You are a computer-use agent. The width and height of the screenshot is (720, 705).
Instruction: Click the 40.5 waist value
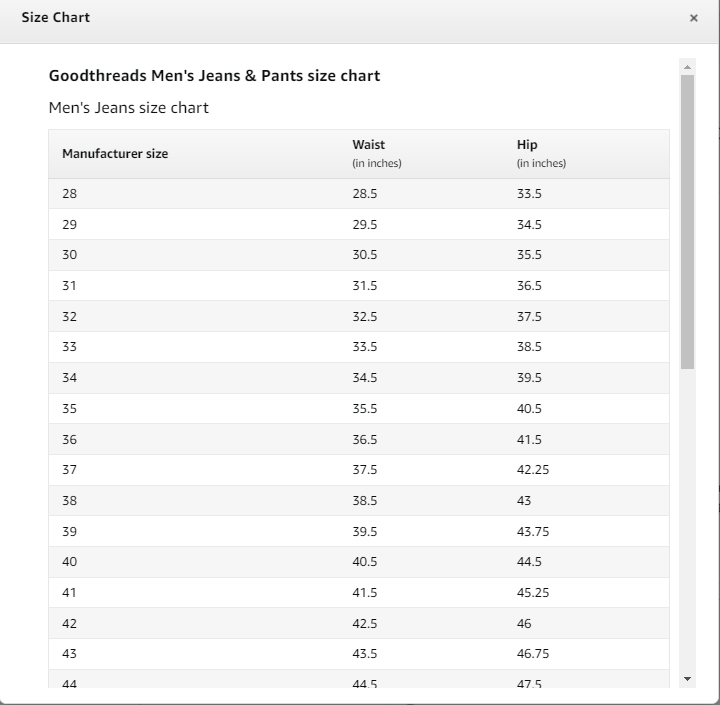click(x=364, y=562)
